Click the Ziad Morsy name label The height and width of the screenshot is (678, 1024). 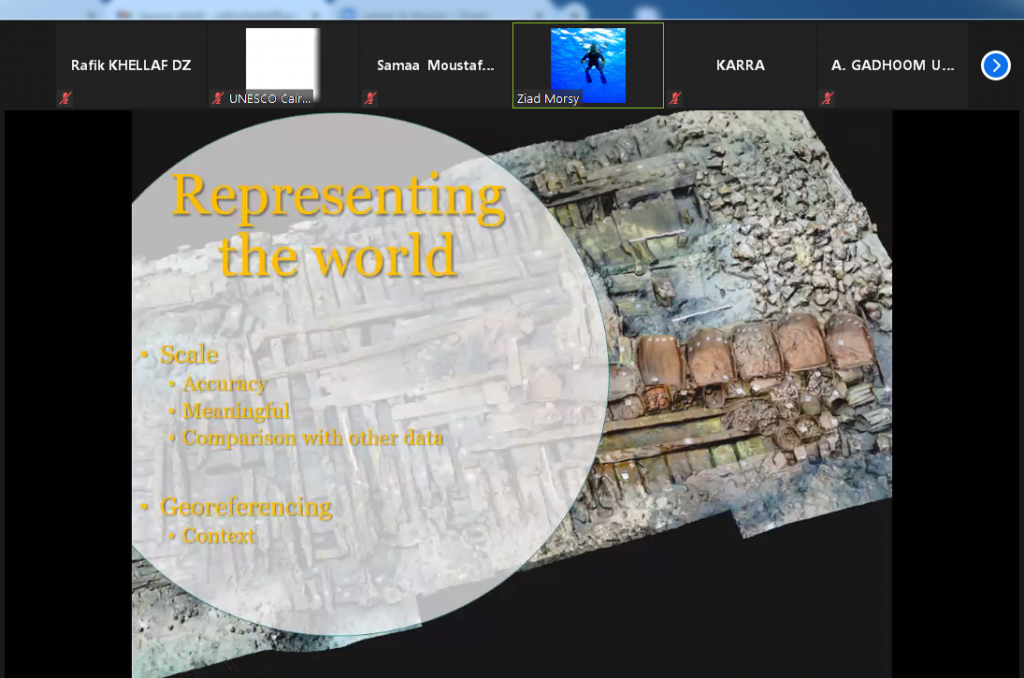pyautogui.click(x=547, y=99)
